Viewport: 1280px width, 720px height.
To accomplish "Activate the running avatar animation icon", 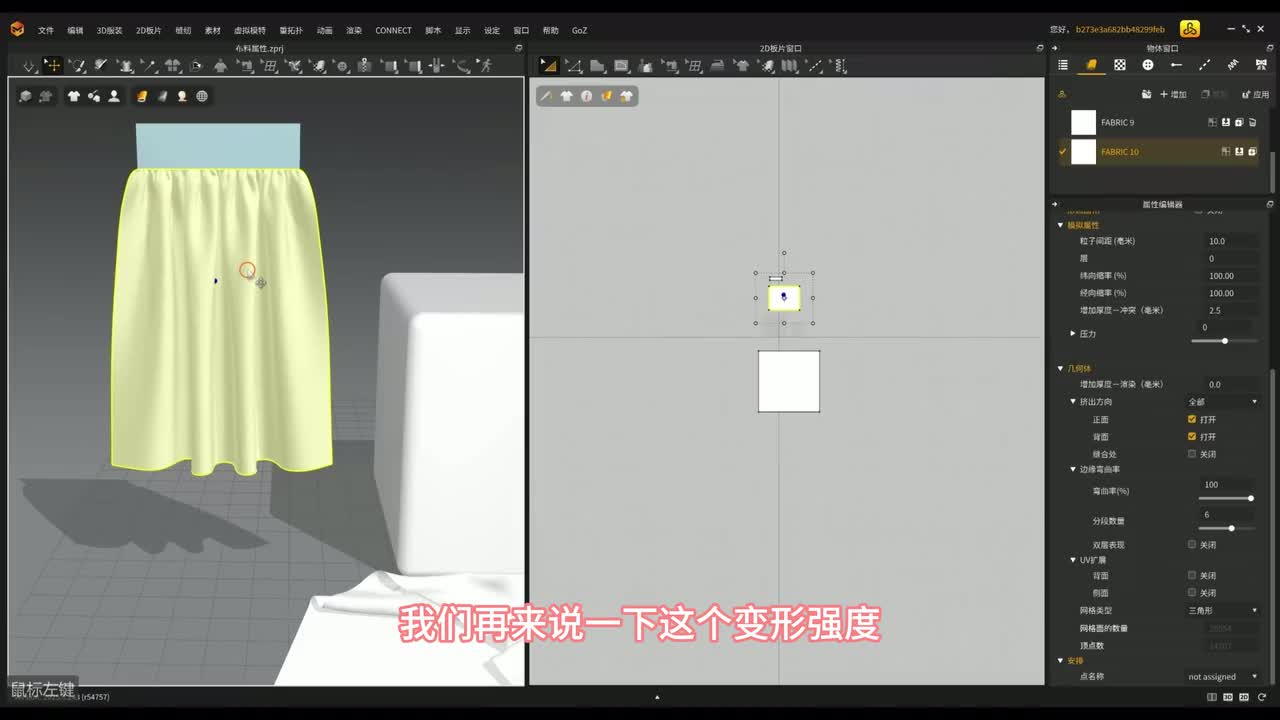I will coord(485,66).
